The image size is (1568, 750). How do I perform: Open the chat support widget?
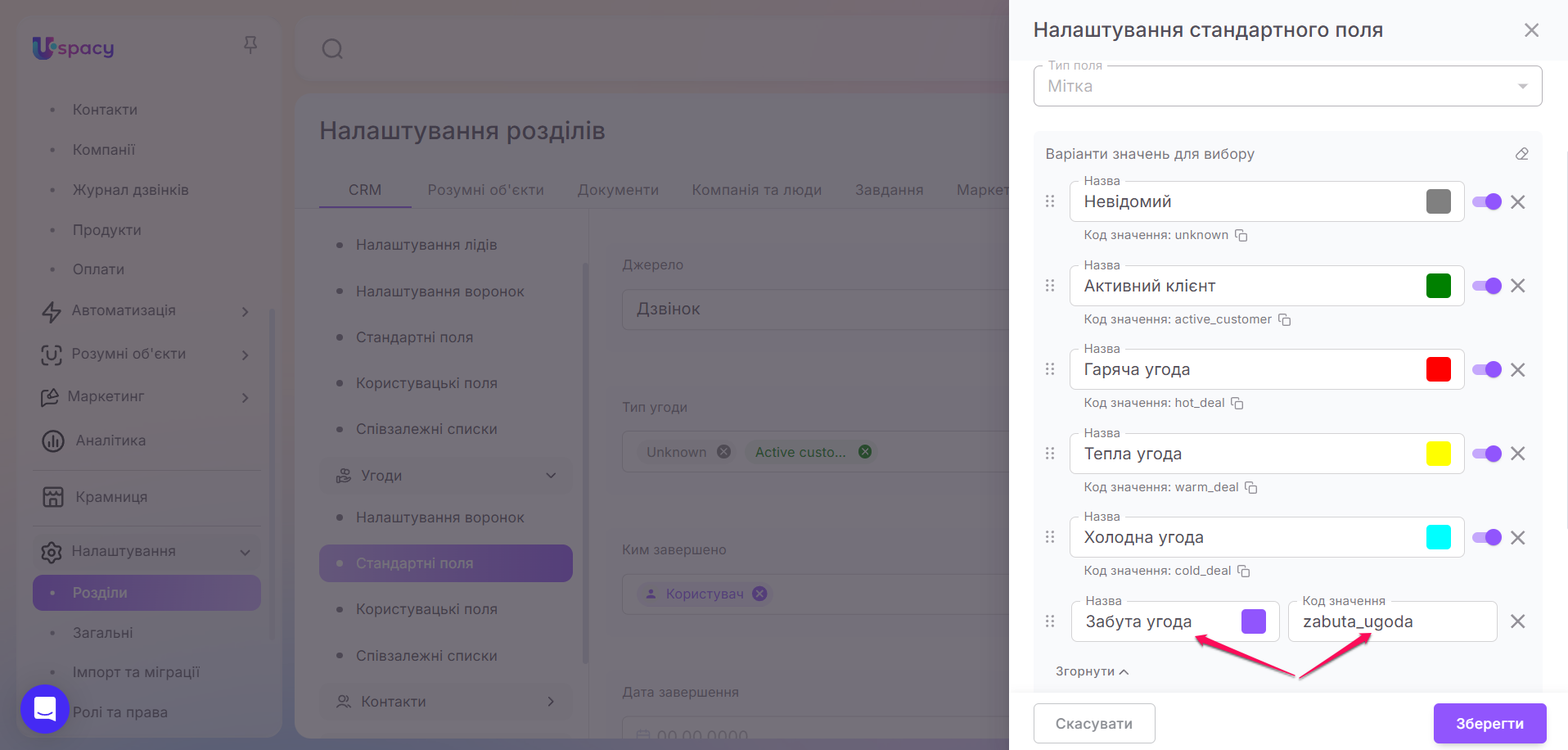(x=45, y=709)
